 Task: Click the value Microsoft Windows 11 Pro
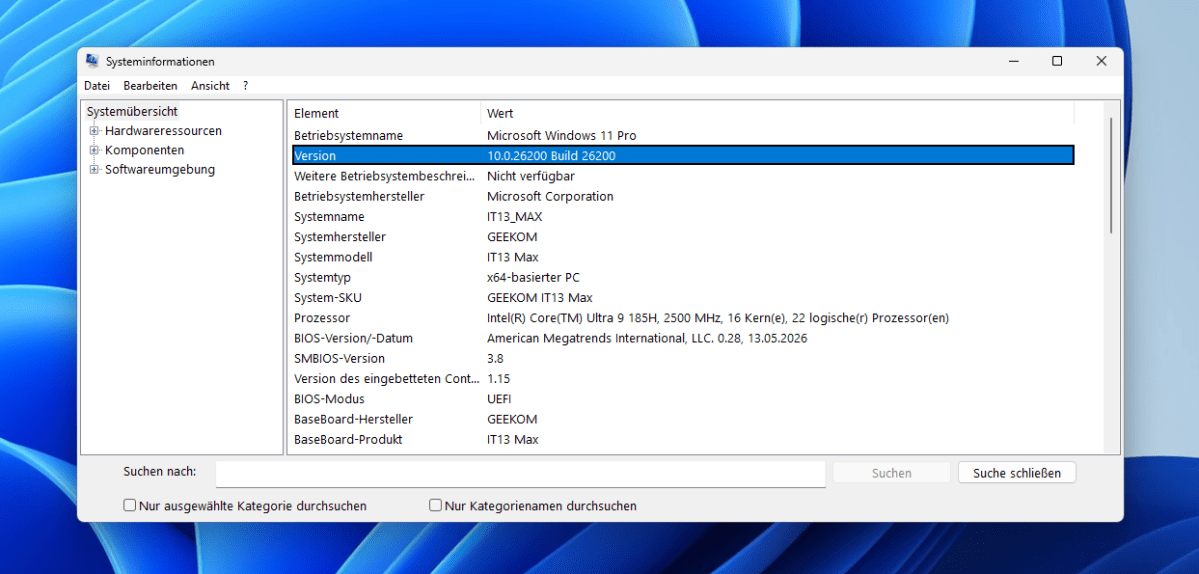pos(562,135)
